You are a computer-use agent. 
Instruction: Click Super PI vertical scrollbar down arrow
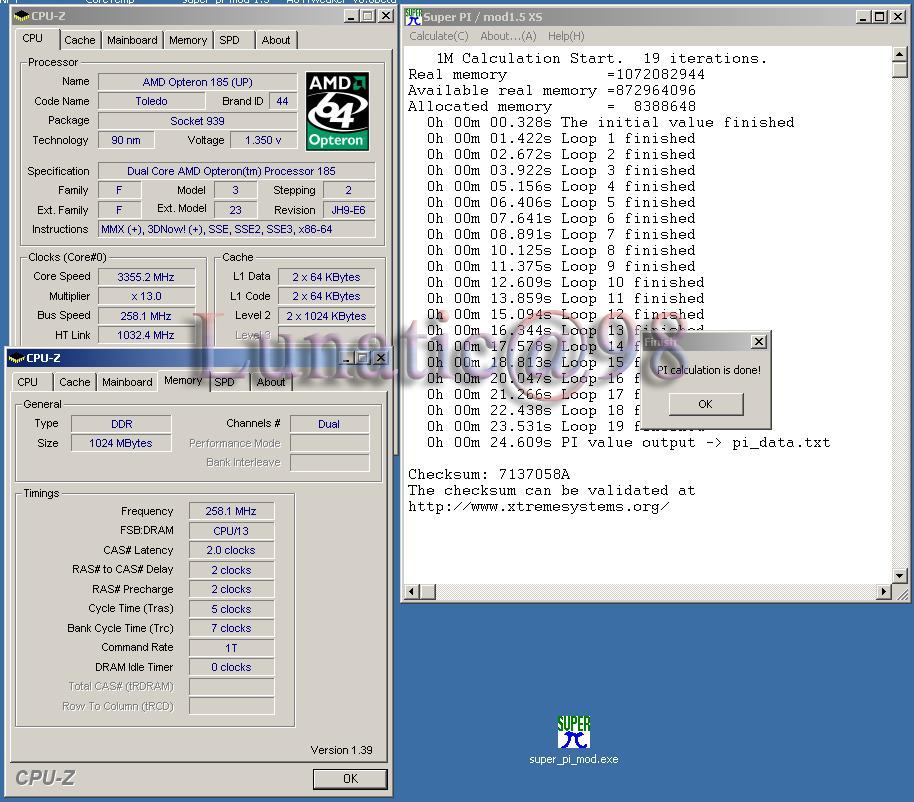point(899,575)
